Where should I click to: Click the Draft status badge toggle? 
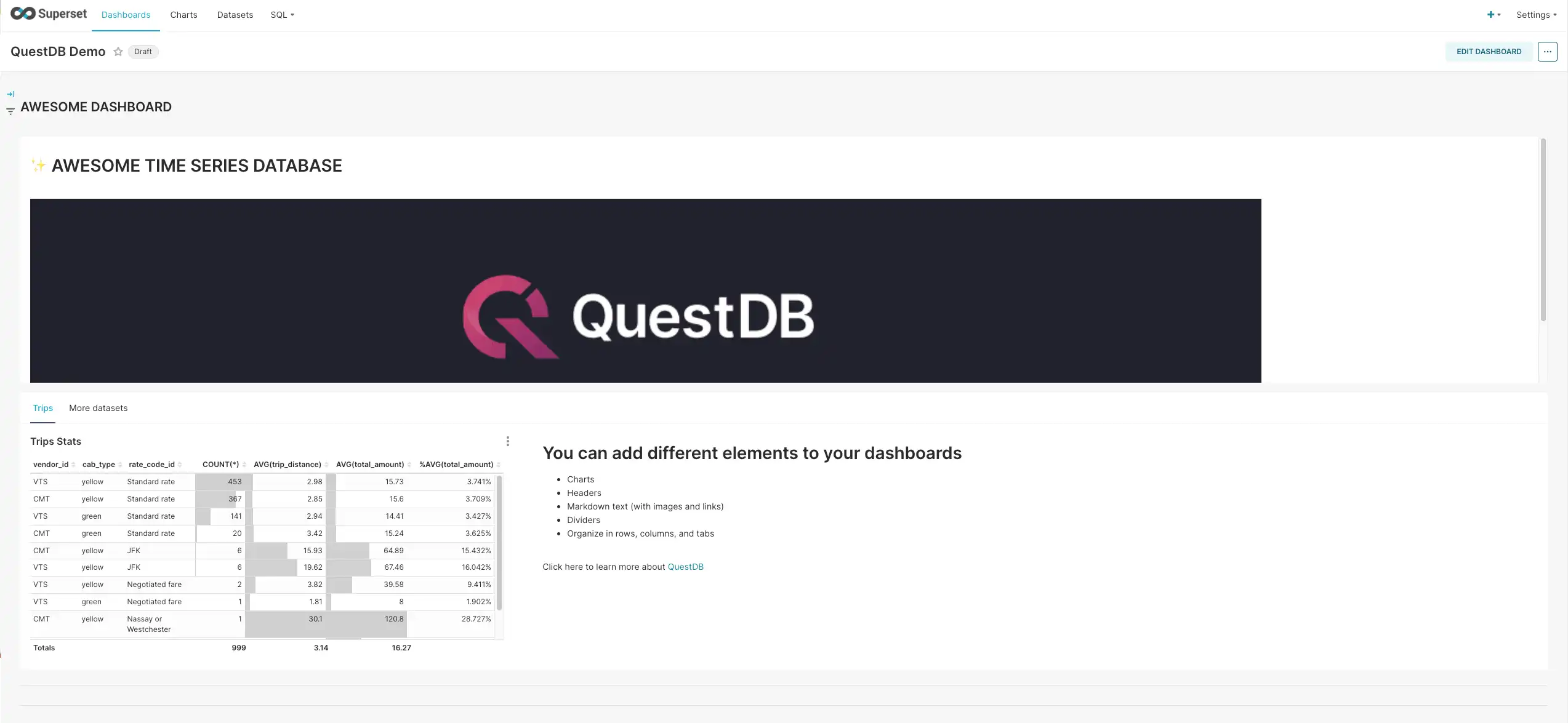pyautogui.click(x=141, y=51)
